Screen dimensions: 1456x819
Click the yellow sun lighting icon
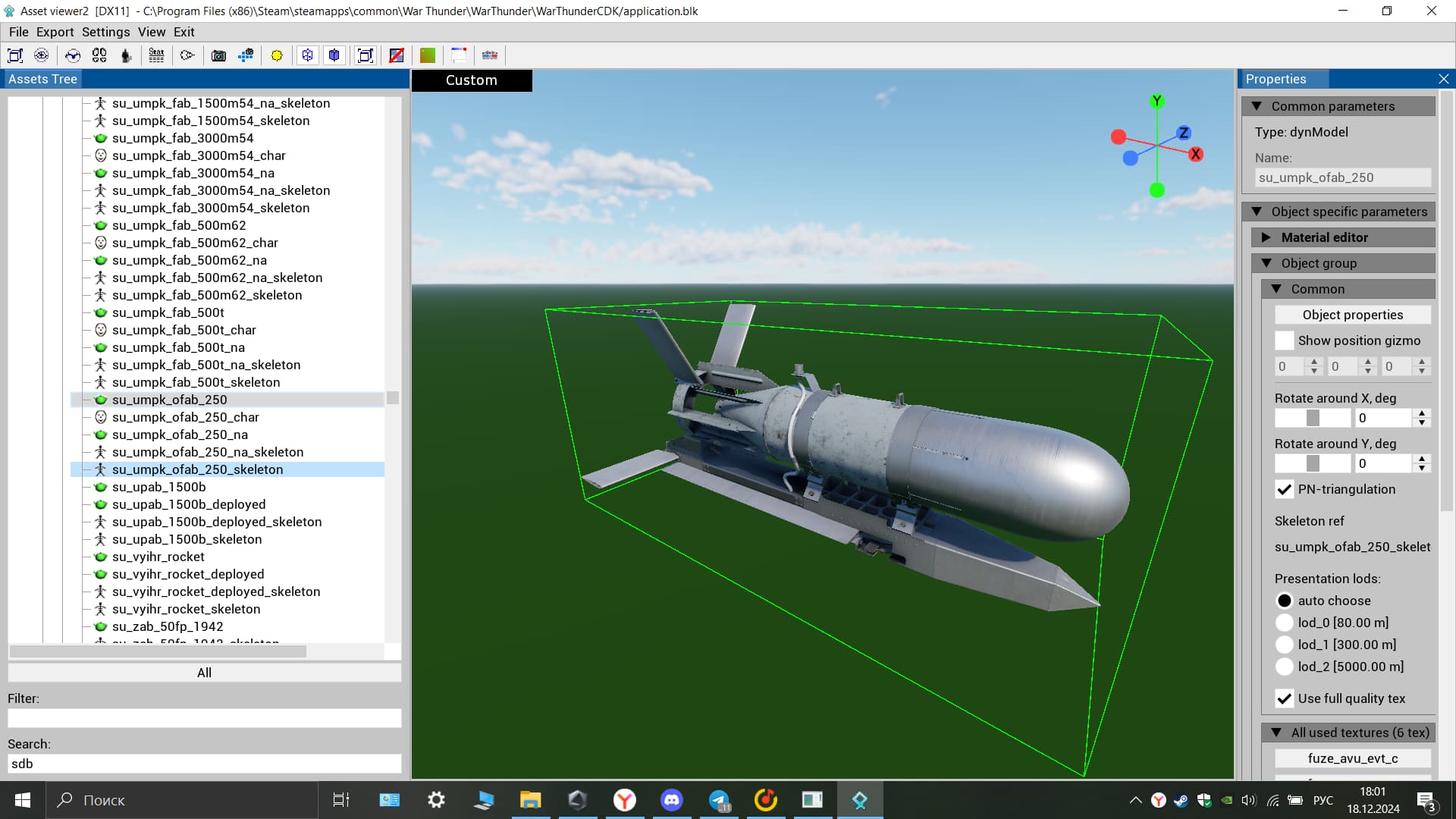tap(277, 55)
